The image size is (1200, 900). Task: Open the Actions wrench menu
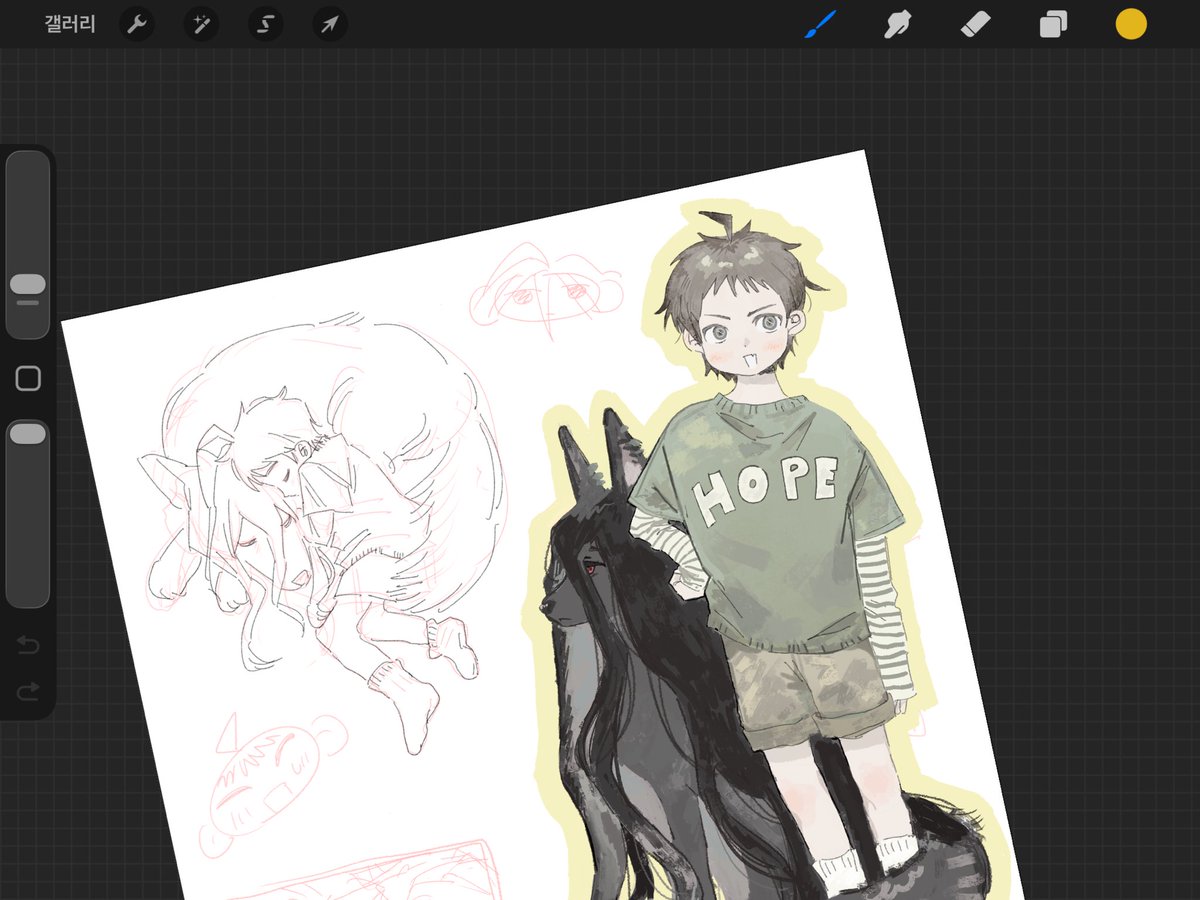pyautogui.click(x=137, y=24)
